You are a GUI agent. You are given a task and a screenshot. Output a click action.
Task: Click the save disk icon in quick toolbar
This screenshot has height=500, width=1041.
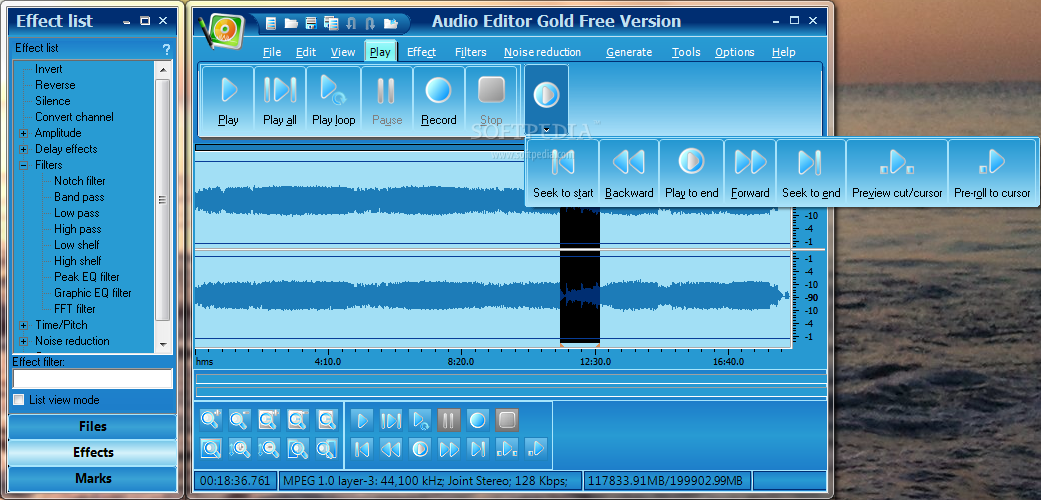point(311,23)
